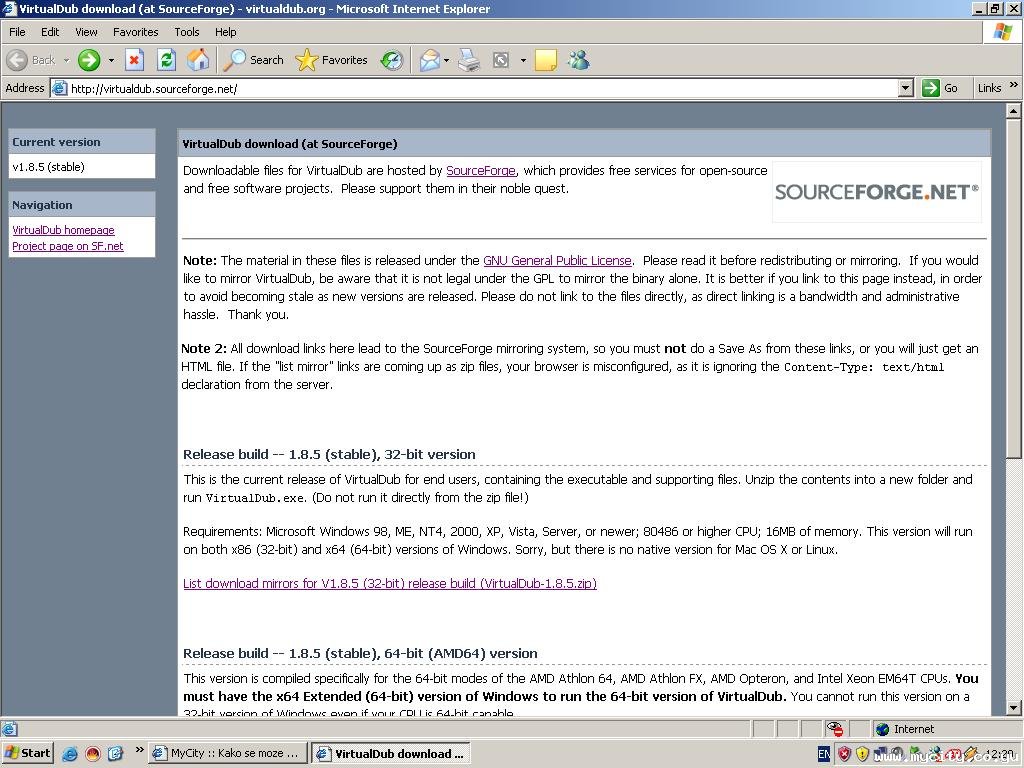Click the full-screen size toolbar icon
This screenshot has height=768, width=1024.
point(501,60)
